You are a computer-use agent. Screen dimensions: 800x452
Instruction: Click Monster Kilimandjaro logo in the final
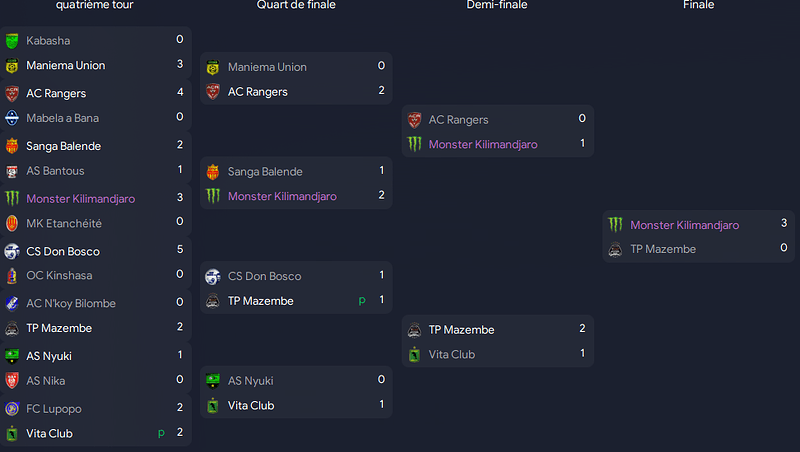(x=616, y=225)
